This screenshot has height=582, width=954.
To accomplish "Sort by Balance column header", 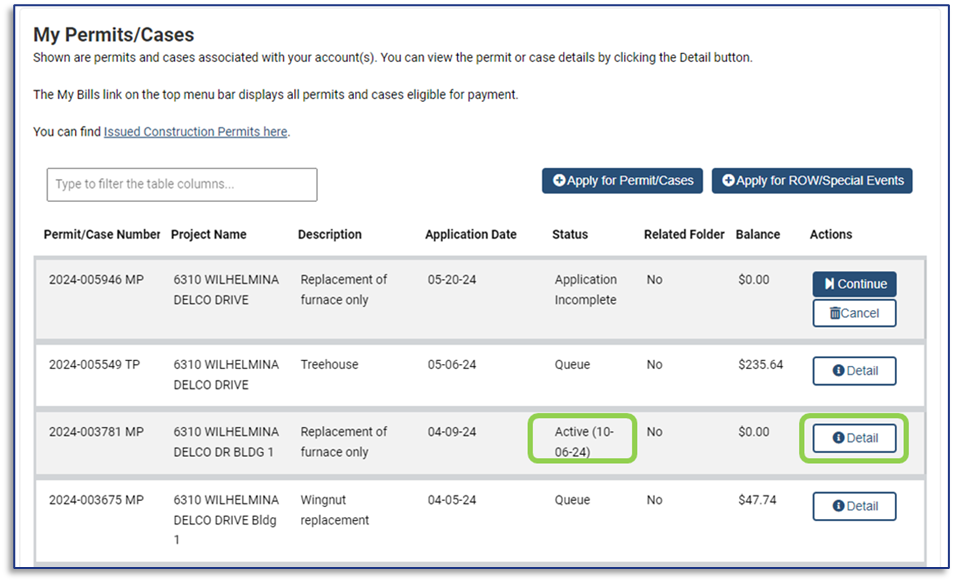I will [757, 235].
